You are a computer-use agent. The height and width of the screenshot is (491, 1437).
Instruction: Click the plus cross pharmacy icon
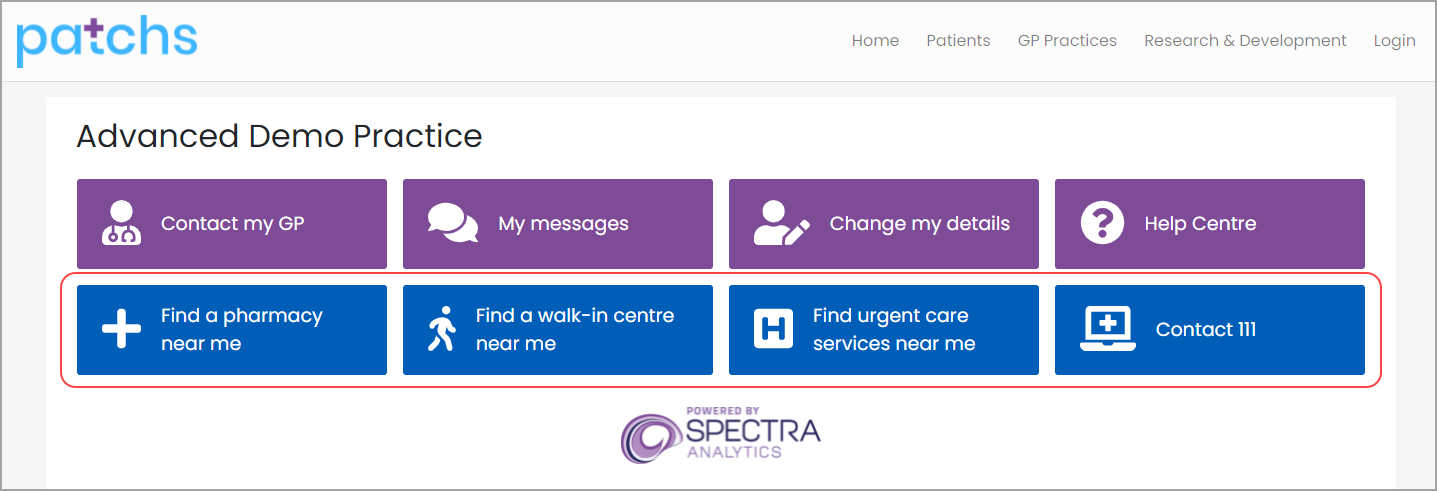click(x=122, y=329)
